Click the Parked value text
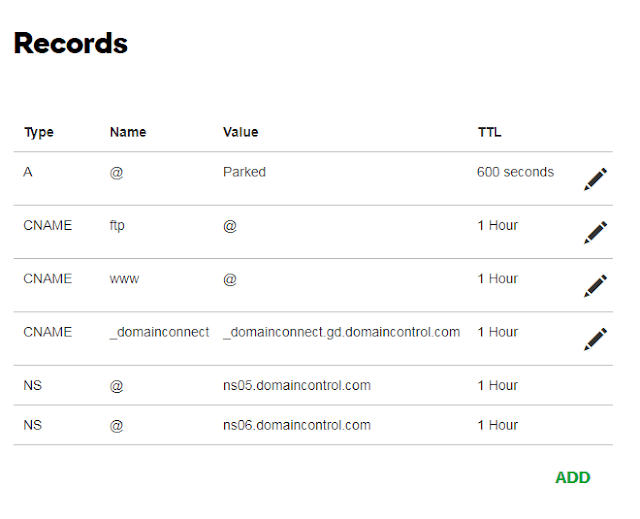 click(x=244, y=172)
